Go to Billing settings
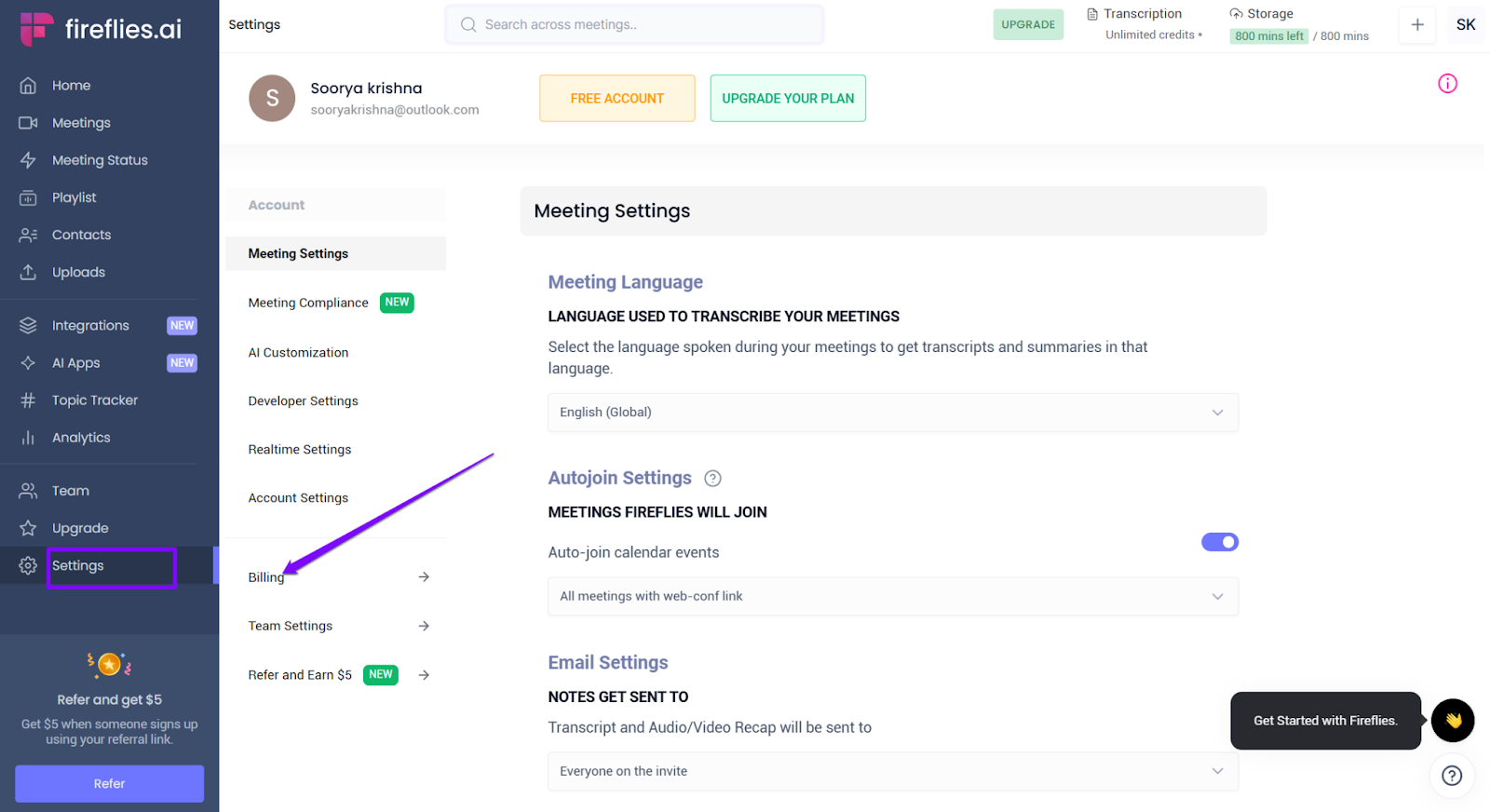Viewport: 1490px width, 812px height. click(266, 577)
